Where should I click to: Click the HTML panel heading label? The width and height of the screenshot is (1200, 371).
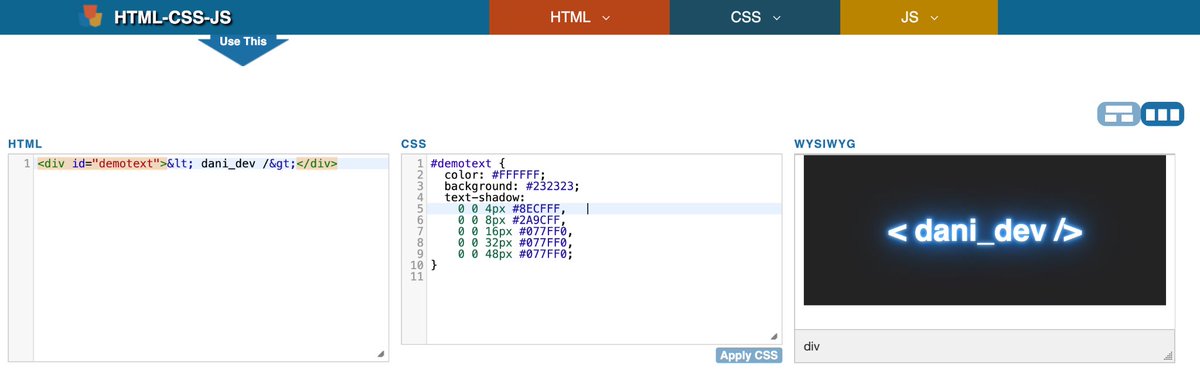click(24, 145)
